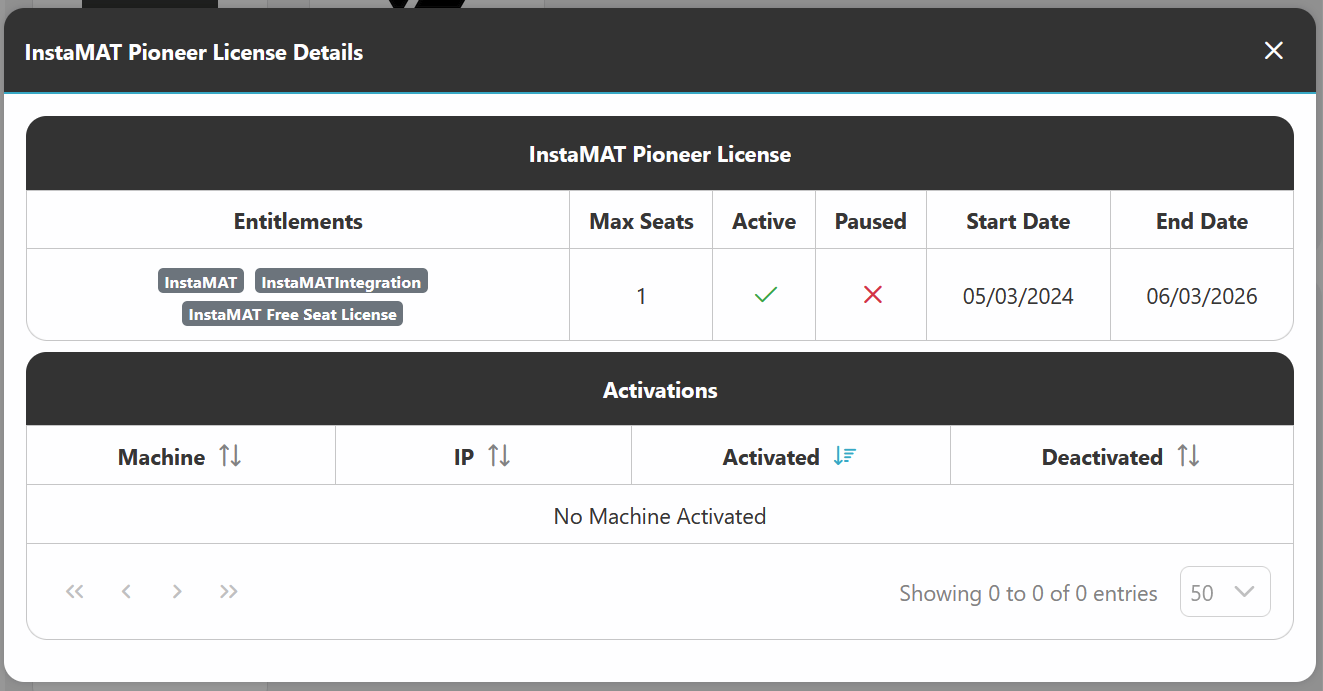The height and width of the screenshot is (691, 1323).
Task: Jump to the last activations page
Action: pyautogui.click(x=229, y=591)
